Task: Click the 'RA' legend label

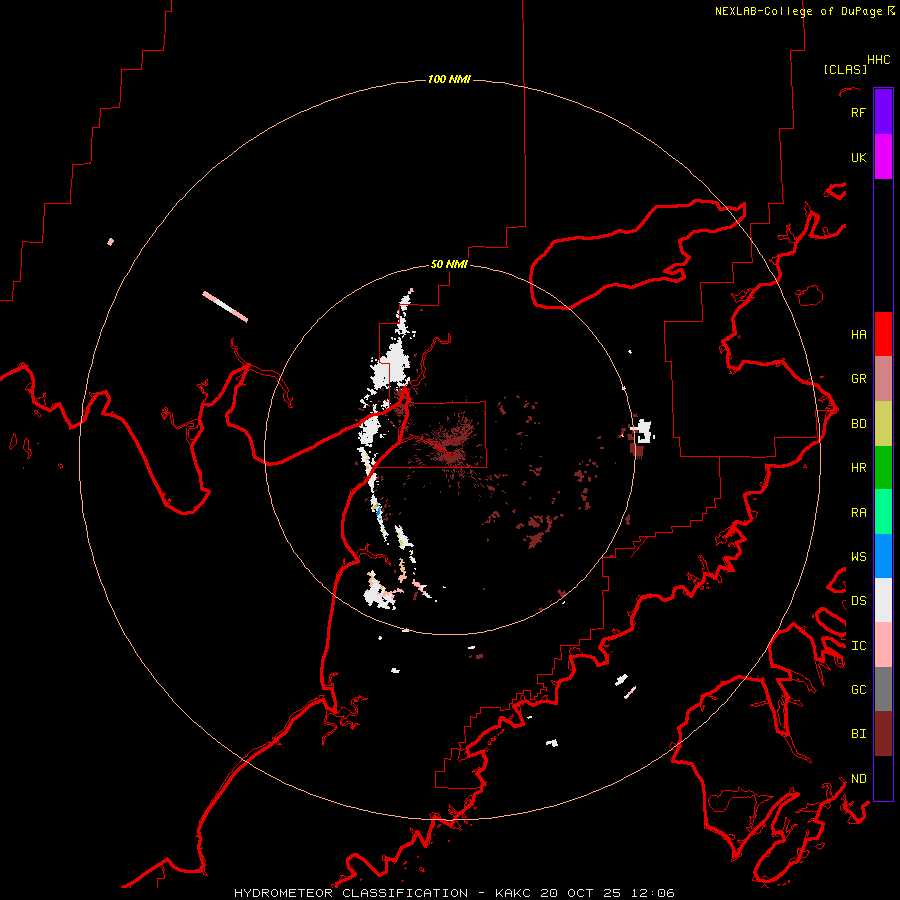Action: tap(858, 513)
